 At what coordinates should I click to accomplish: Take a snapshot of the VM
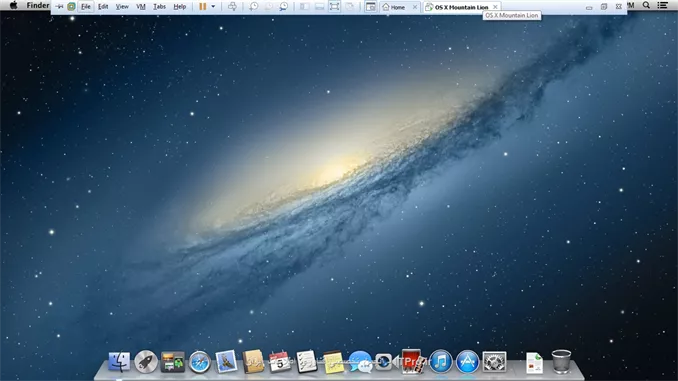(x=254, y=6)
